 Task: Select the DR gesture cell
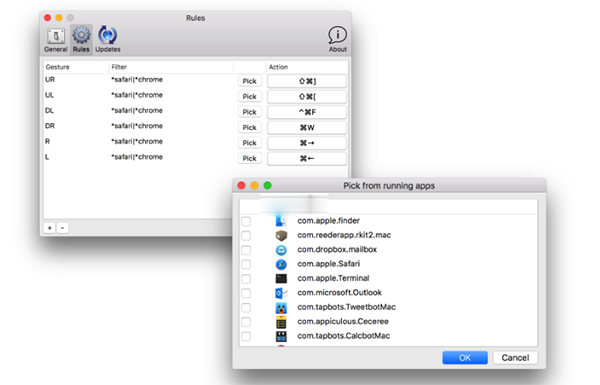(x=50, y=126)
